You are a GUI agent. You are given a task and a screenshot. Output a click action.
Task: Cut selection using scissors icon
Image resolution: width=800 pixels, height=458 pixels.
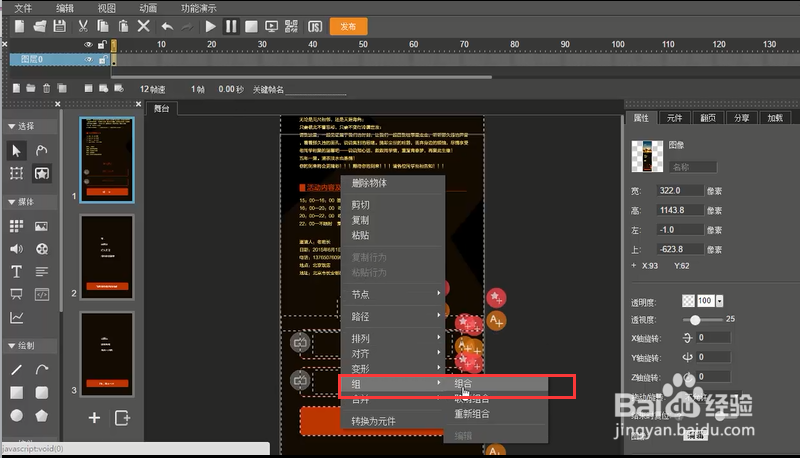tap(83, 26)
